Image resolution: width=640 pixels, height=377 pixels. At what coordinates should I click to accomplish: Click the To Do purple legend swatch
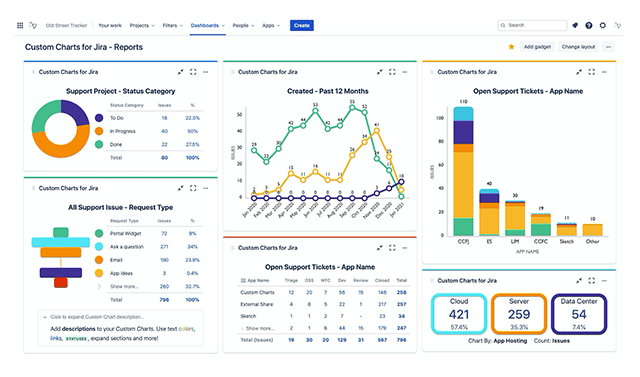tap(99, 118)
